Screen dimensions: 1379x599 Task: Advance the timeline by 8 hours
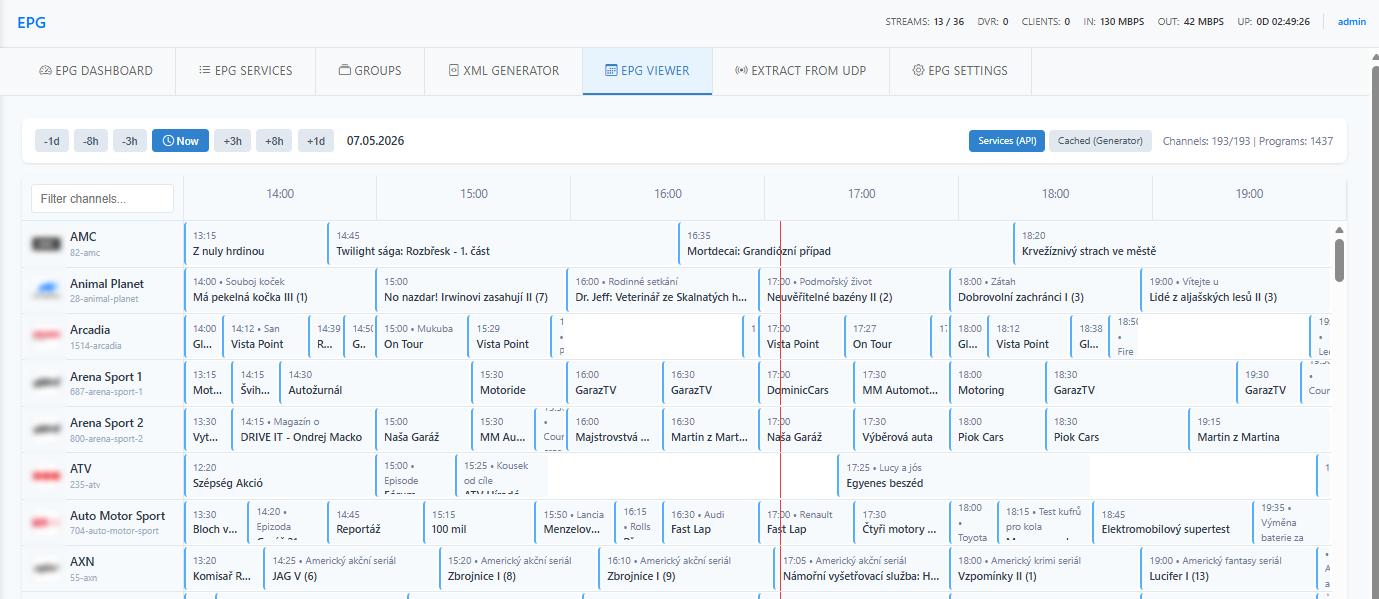click(x=274, y=141)
